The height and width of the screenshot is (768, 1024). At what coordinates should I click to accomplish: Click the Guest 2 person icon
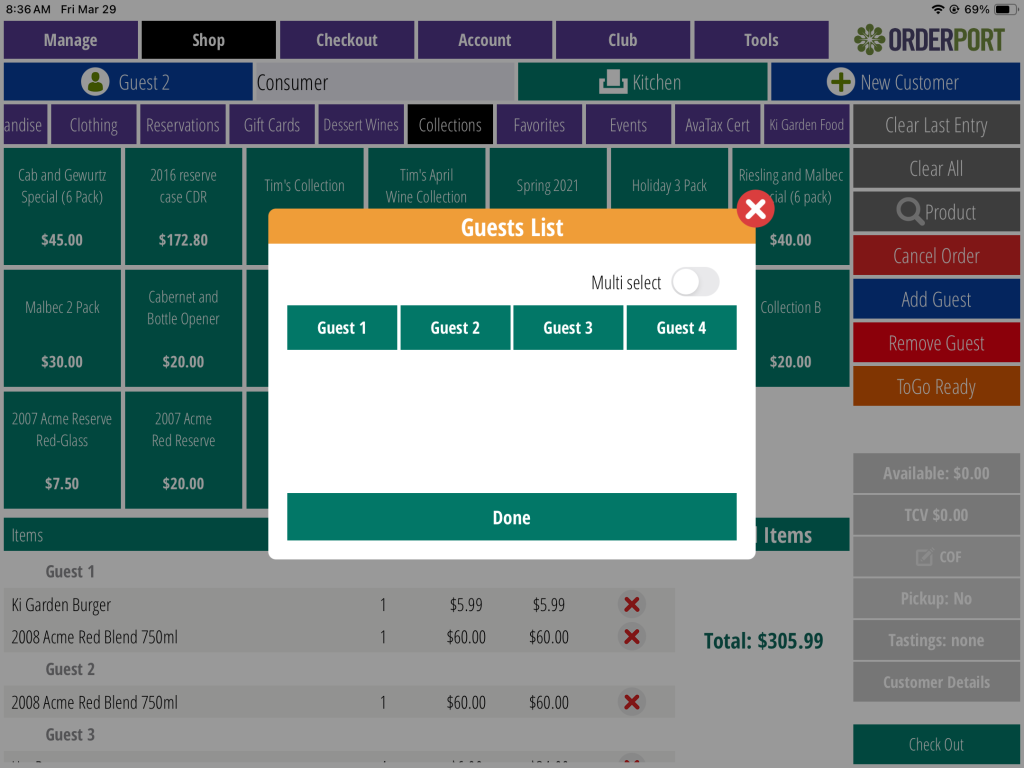pos(95,82)
